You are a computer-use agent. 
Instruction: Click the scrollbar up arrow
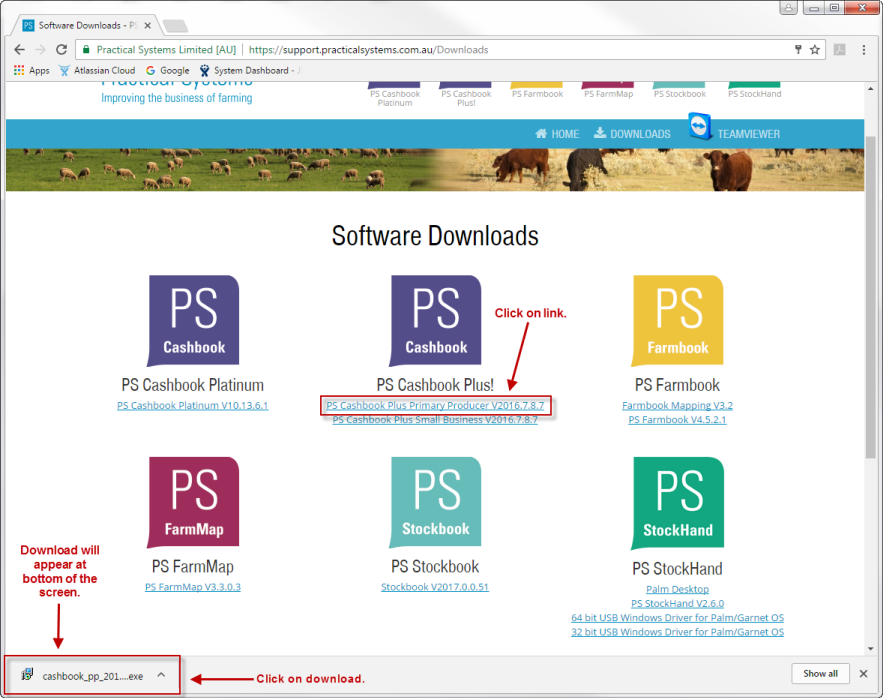click(x=871, y=88)
